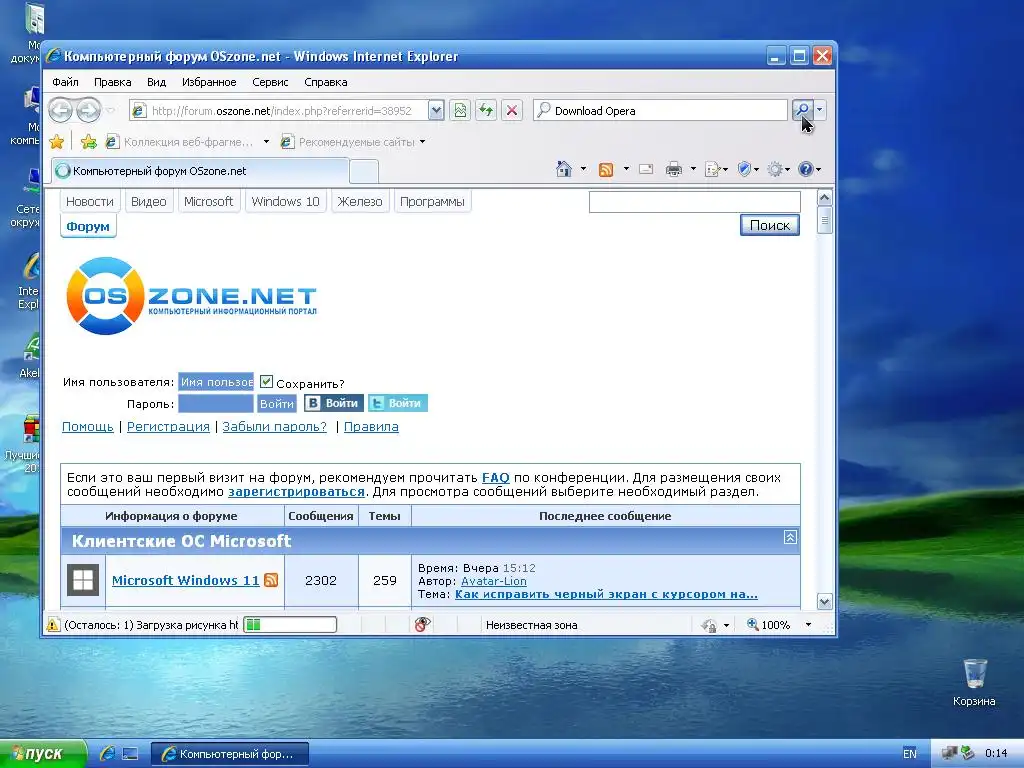
Task: Open the Справка menu
Action: 325,82
